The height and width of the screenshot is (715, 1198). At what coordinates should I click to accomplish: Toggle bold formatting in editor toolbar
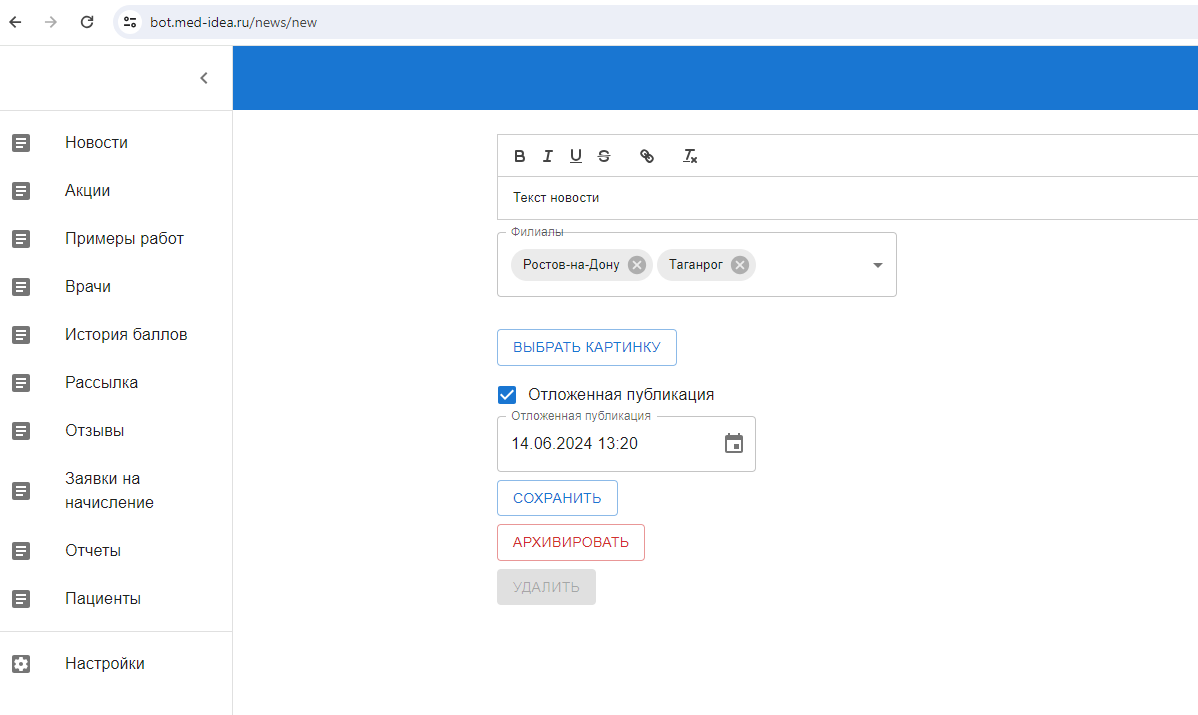coord(520,156)
